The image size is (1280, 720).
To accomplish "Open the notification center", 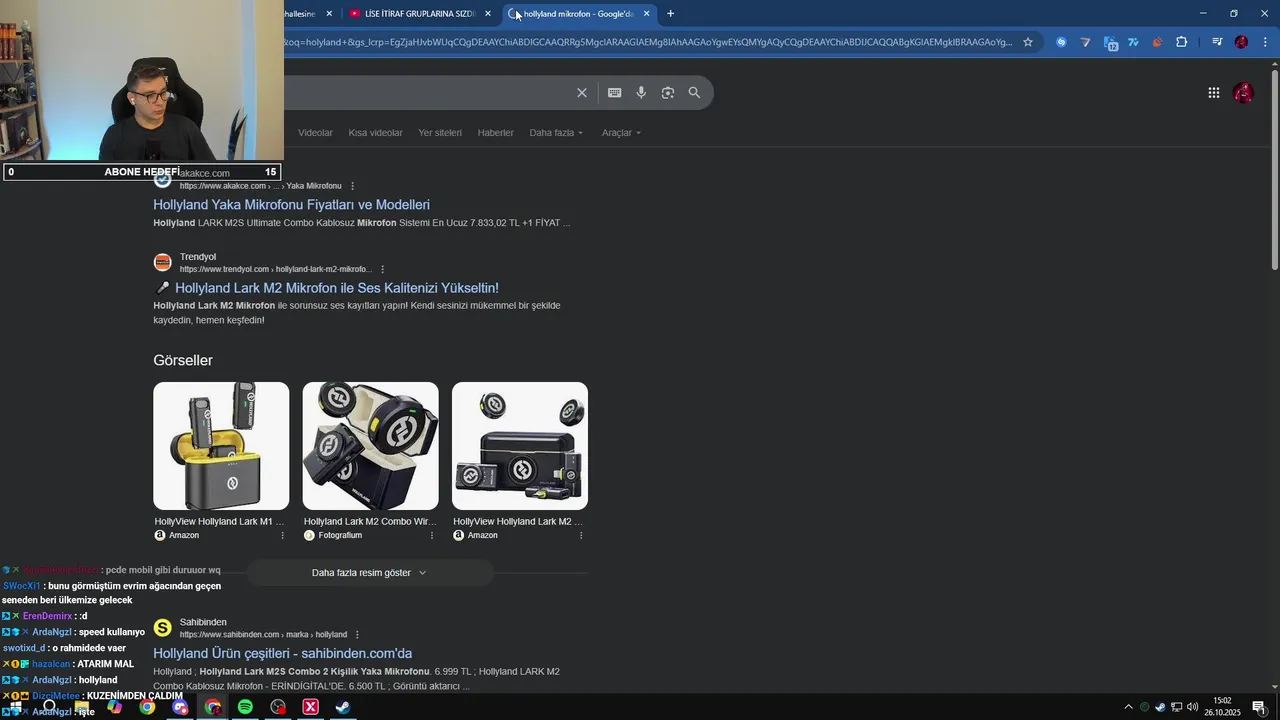I will click(x=1259, y=707).
